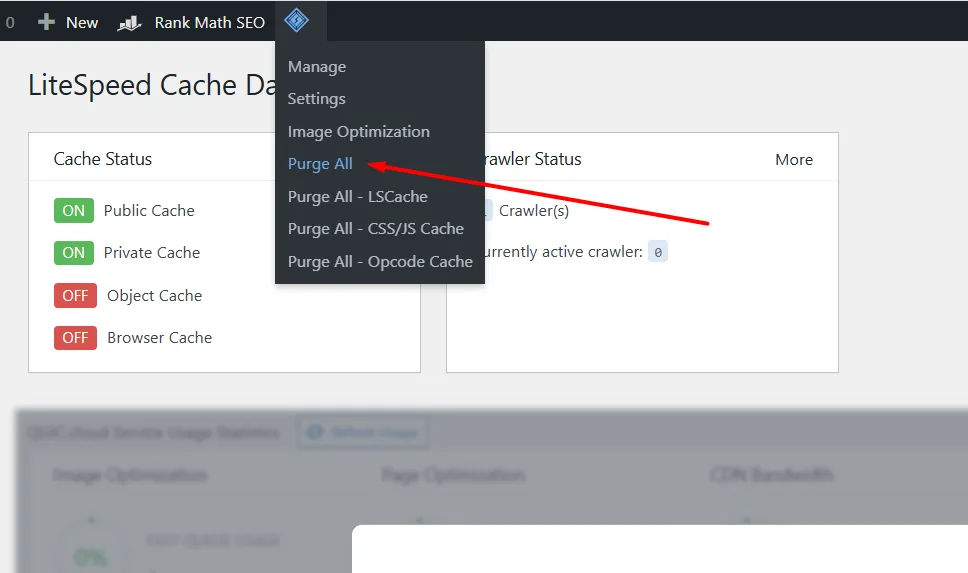The width and height of the screenshot is (968, 573).
Task: Click the Rank Math SEO chart icon
Action: [x=129, y=23]
